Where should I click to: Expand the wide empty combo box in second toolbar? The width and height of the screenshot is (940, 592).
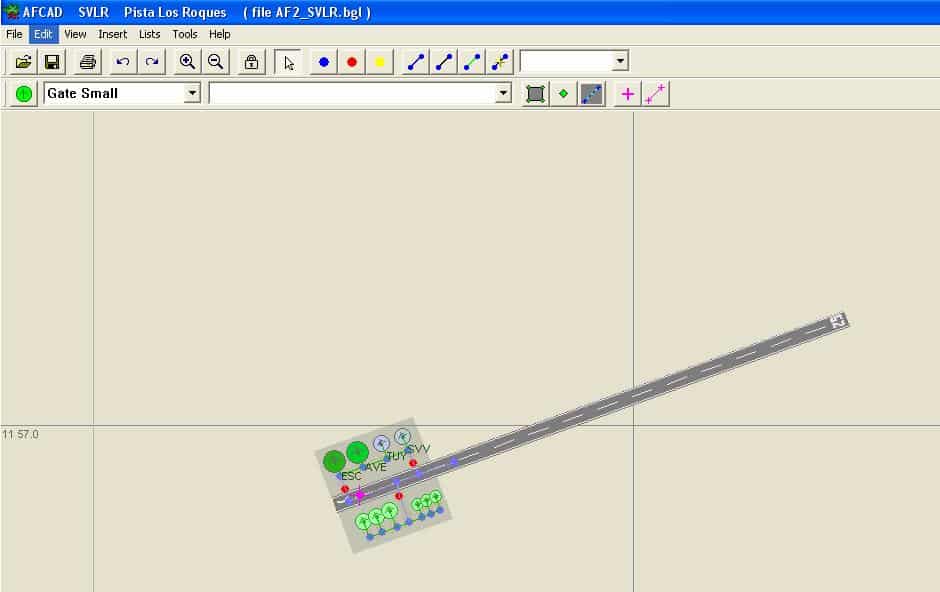503,94
